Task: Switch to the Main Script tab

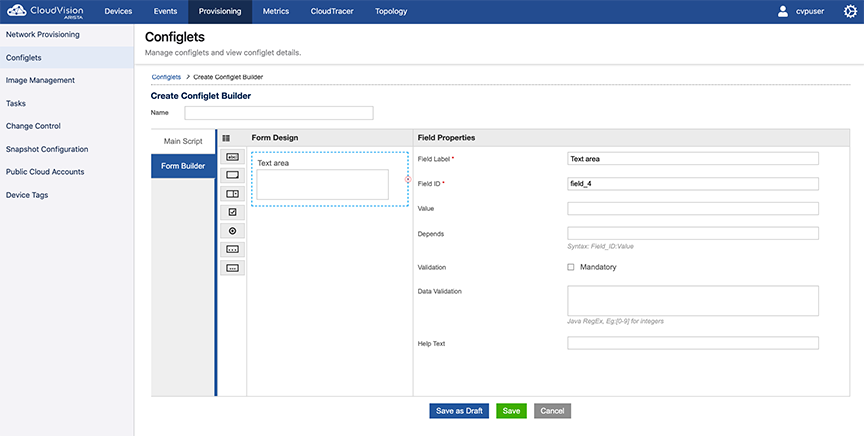Action: pyautogui.click(x=183, y=141)
